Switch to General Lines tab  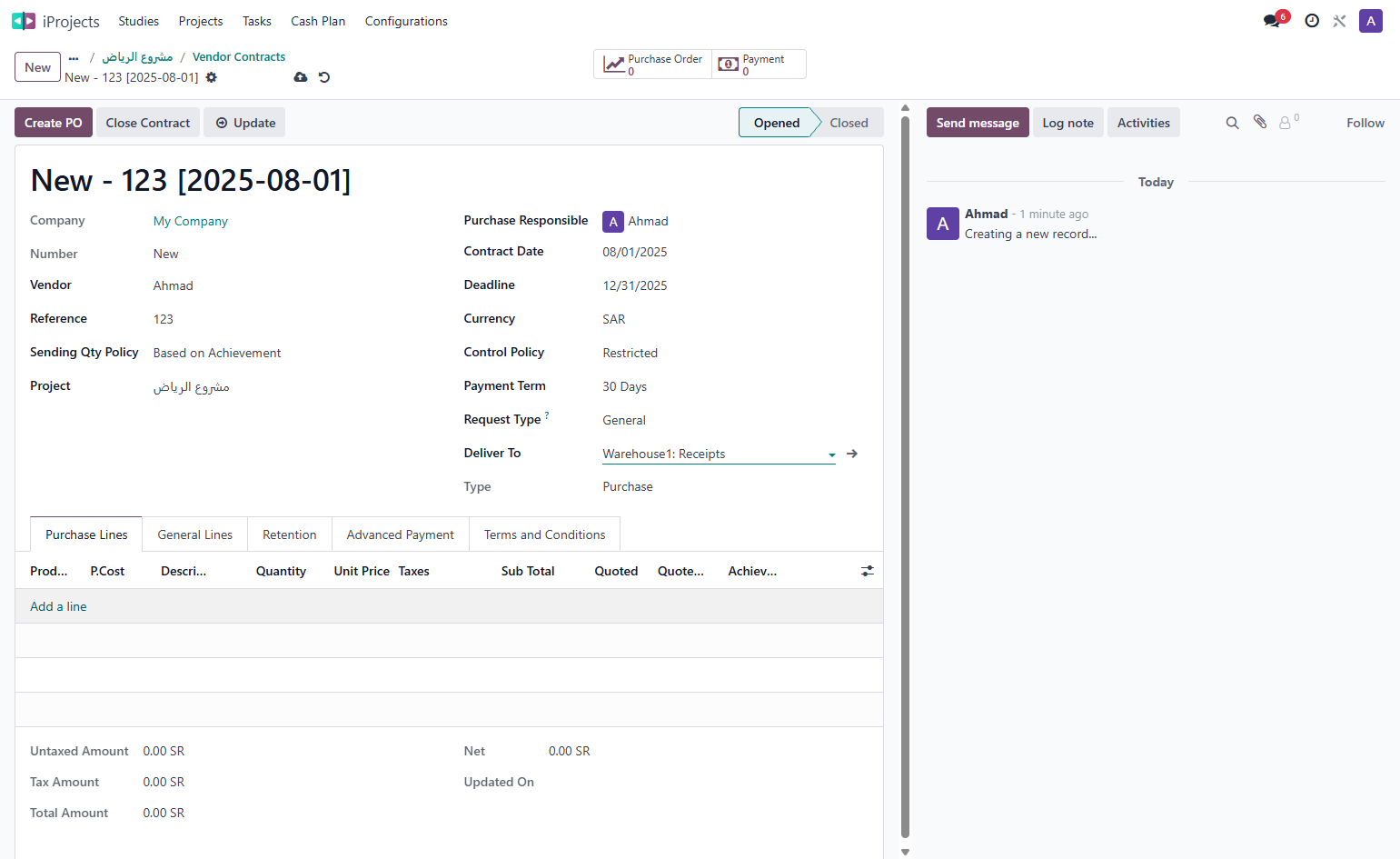point(195,534)
